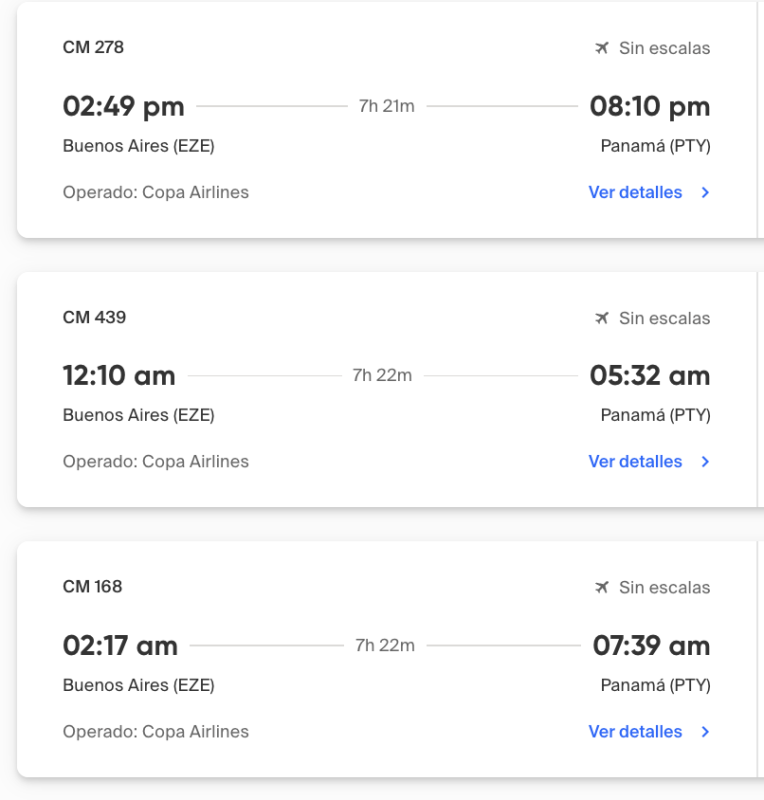
Task: Click "Sin escalas" label on flight CM 439
Action: [664, 318]
